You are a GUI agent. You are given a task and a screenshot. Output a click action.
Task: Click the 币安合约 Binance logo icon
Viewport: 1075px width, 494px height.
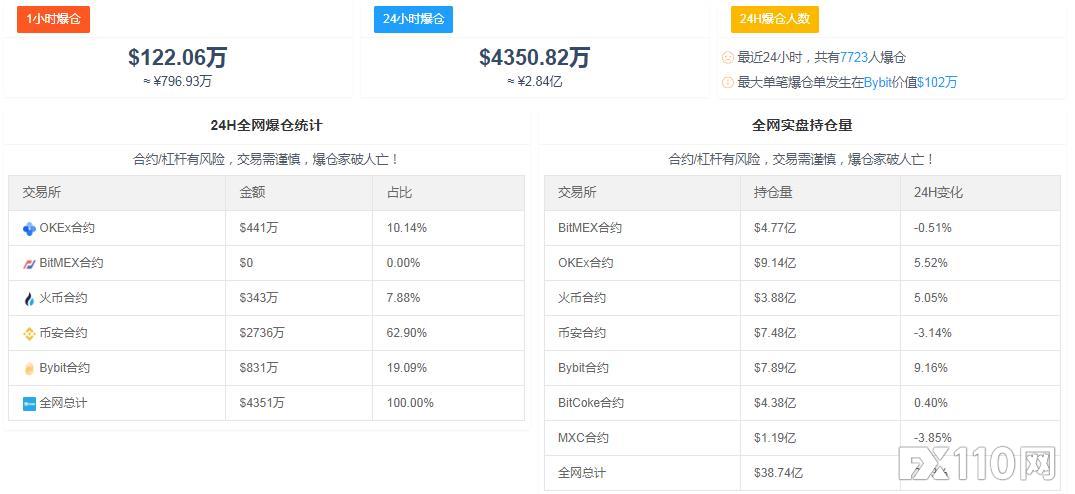pyautogui.click(x=29, y=334)
